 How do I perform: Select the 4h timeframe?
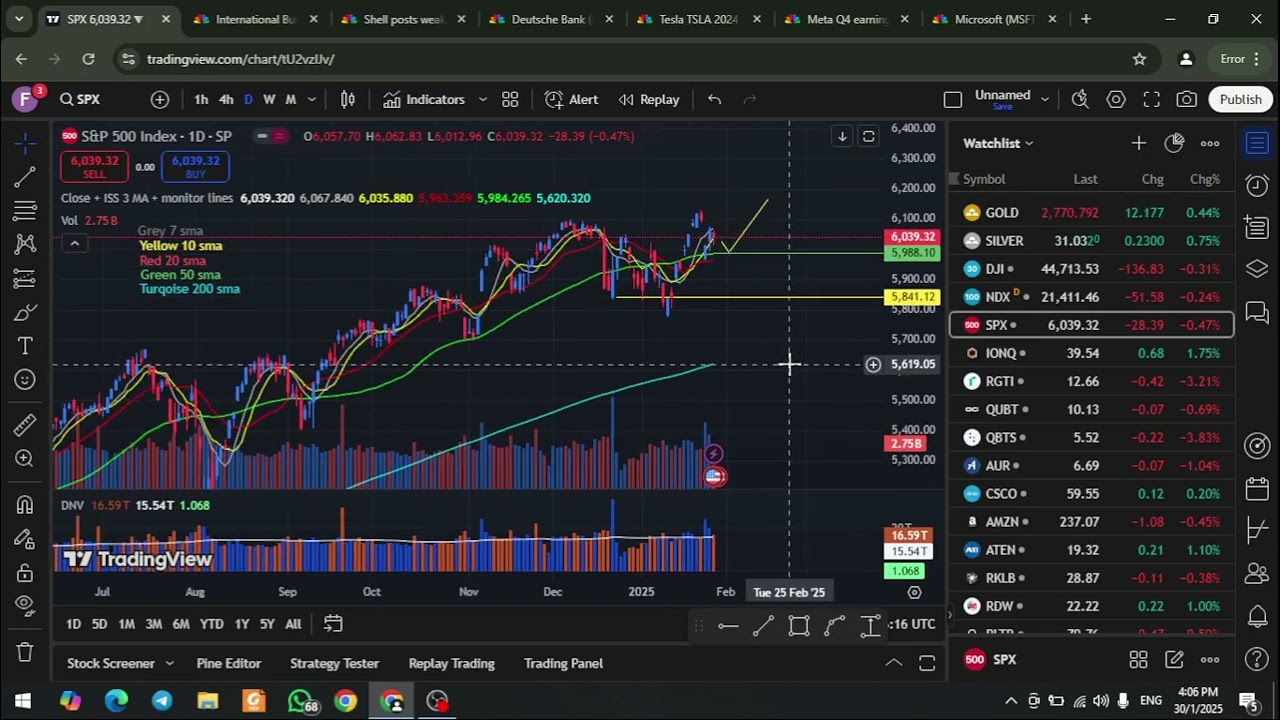click(x=226, y=99)
